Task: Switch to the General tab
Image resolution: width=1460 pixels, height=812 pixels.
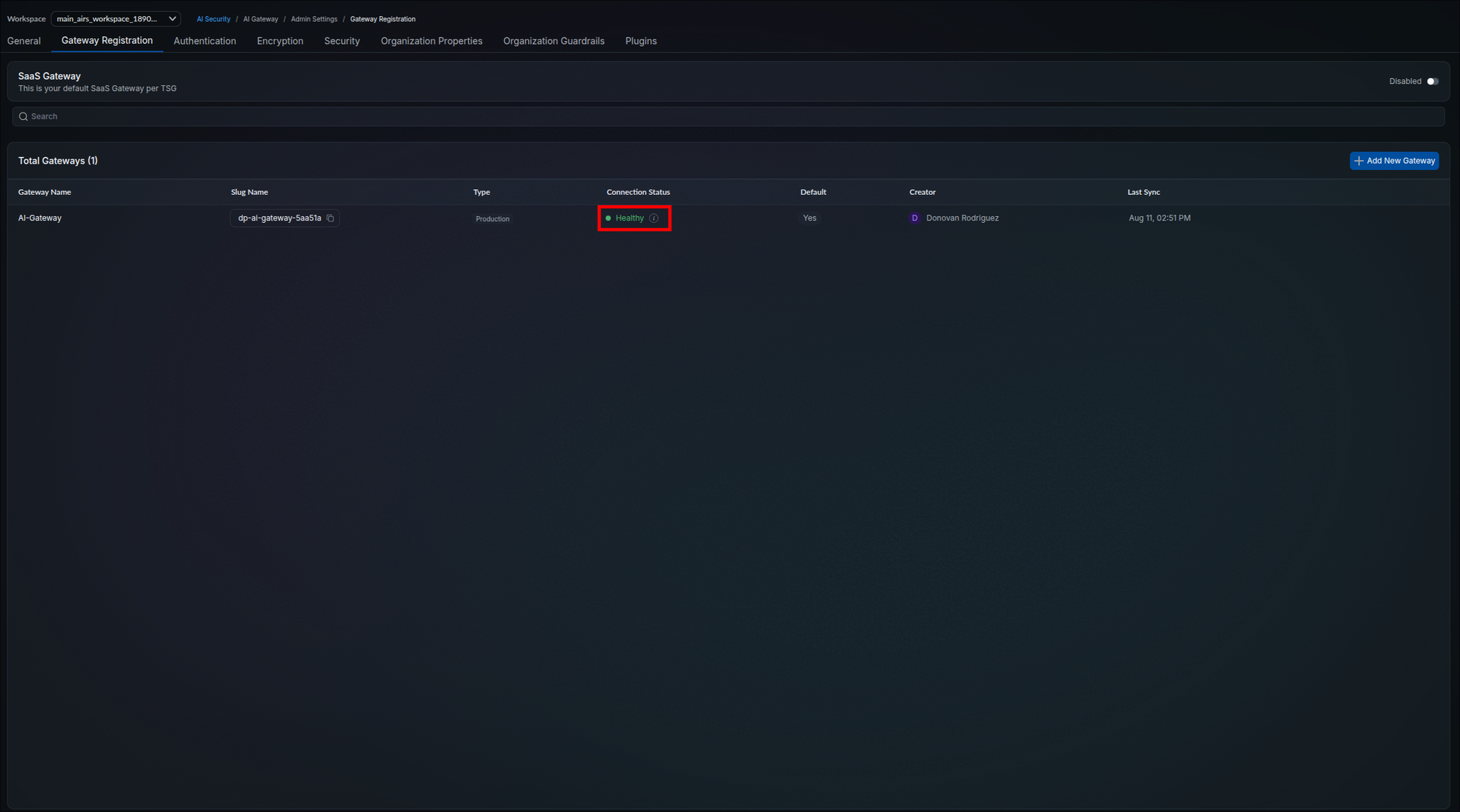Action: [24, 41]
